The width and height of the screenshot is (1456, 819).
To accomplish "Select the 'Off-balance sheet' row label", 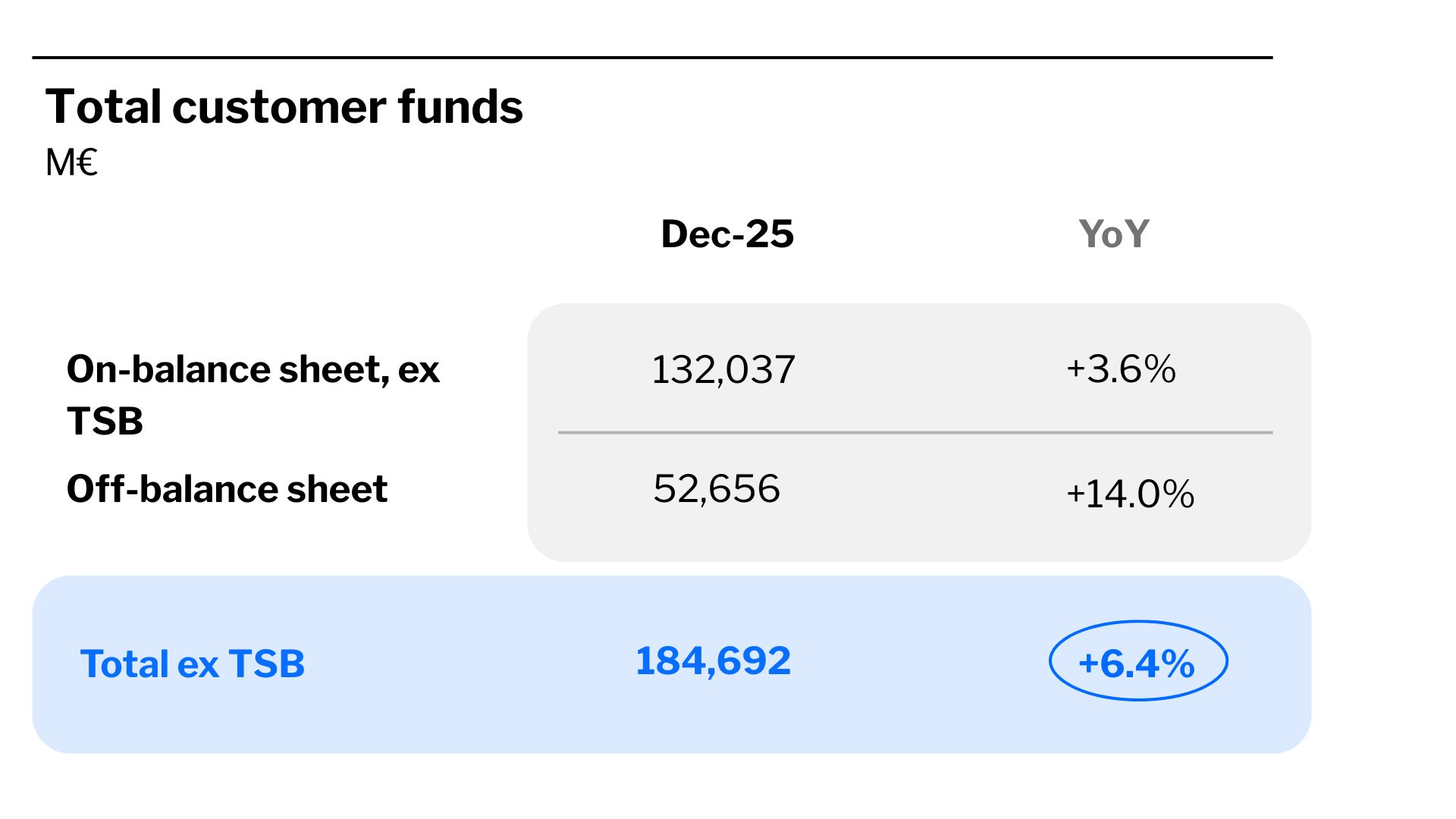I will [x=227, y=488].
